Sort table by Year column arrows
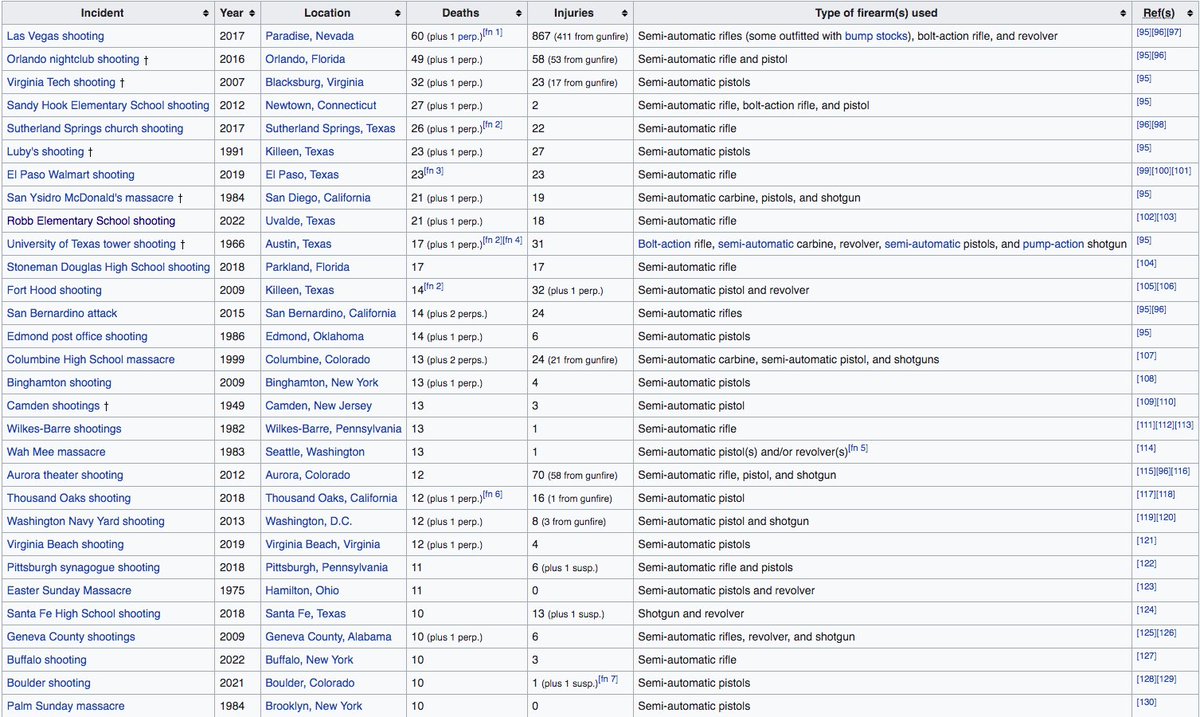The height and width of the screenshot is (717, 1200). (x=251, y=13)
